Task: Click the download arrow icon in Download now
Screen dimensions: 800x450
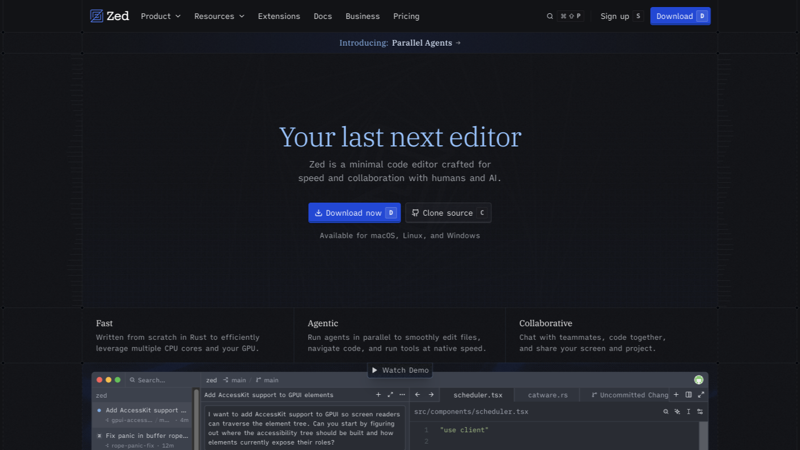Action: click(x=318, y=213)
